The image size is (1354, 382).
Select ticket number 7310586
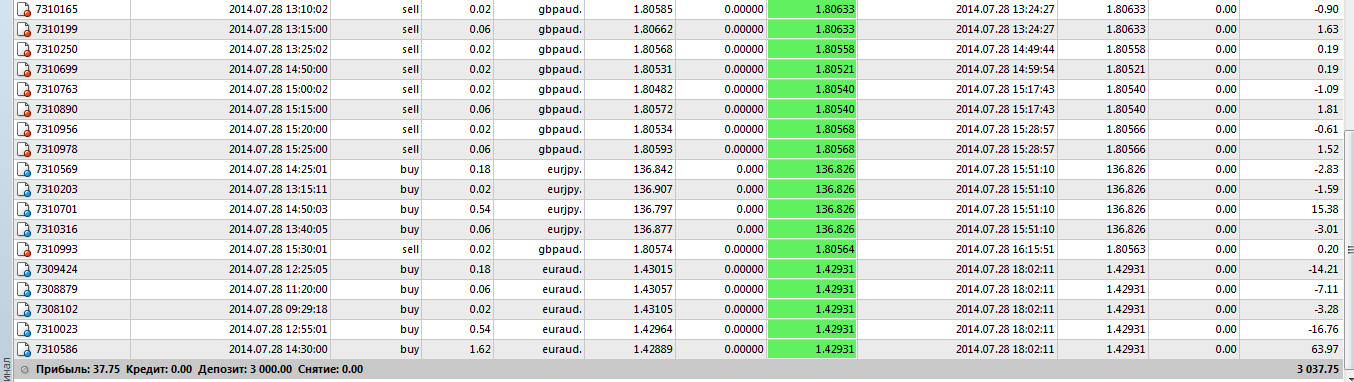click(x=56, y=349)
